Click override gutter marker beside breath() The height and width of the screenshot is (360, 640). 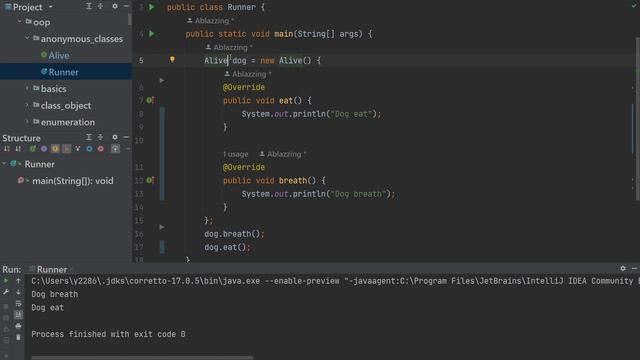point(150,180)
